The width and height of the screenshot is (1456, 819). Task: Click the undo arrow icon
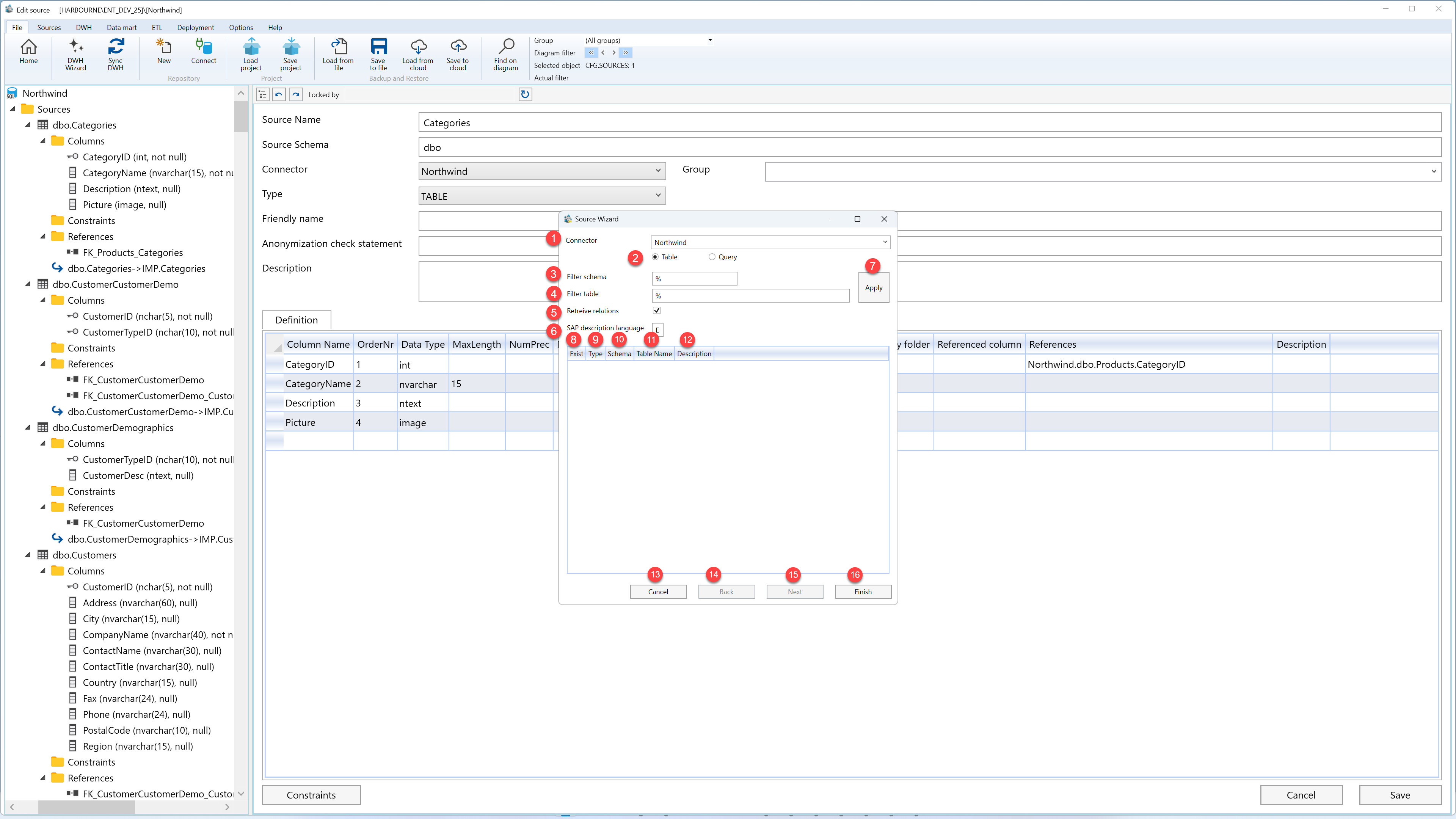pyautogui.click(x=279, y=94)
